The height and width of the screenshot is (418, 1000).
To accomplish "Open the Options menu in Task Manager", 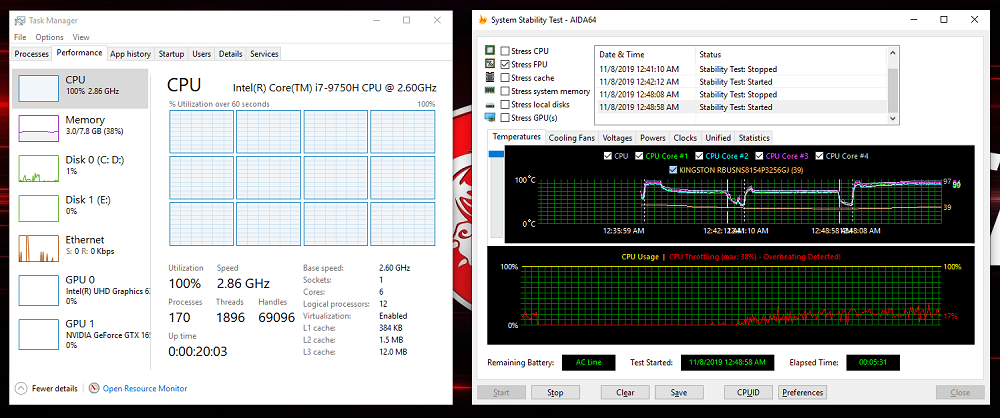I will coord(49,37).
